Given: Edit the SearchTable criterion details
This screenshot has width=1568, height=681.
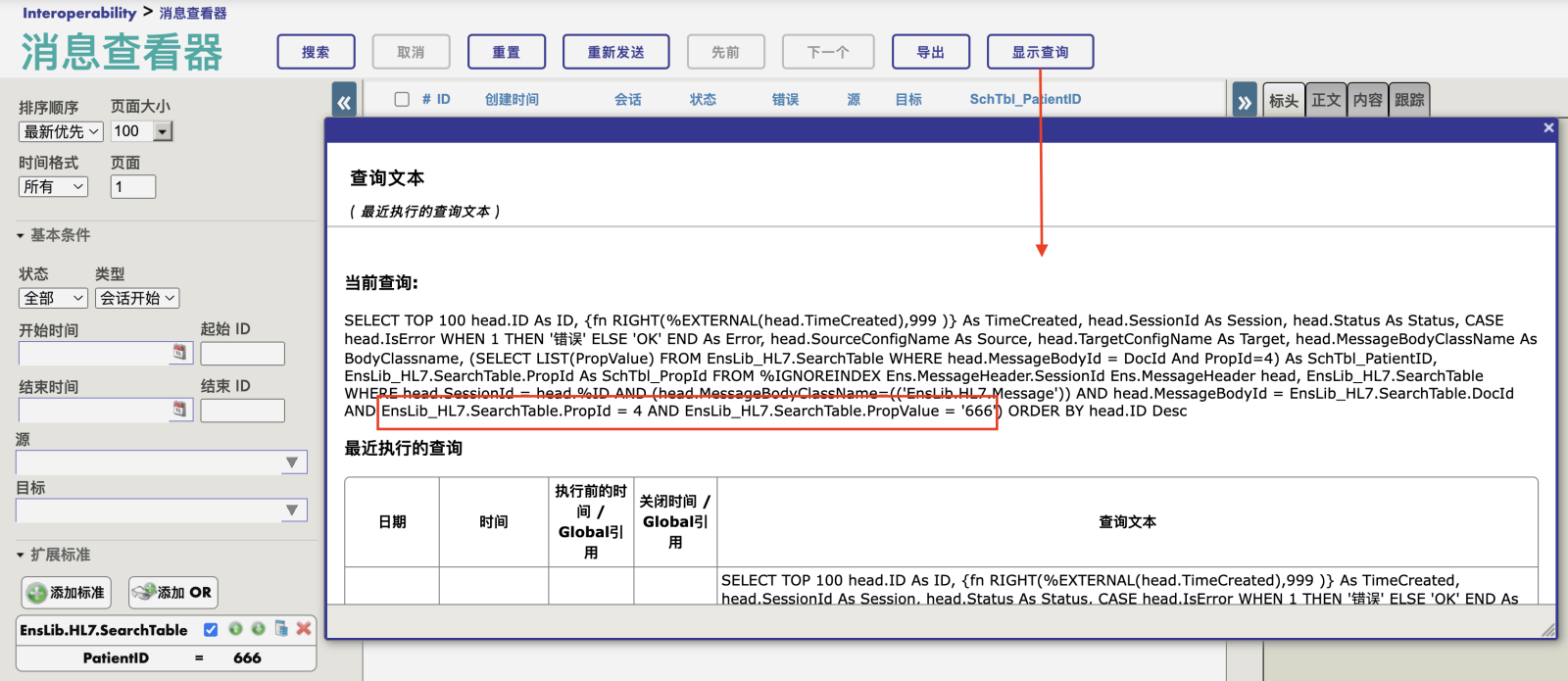Looking at the screenshot, I should pyautogui.click(x=281, y=629).
